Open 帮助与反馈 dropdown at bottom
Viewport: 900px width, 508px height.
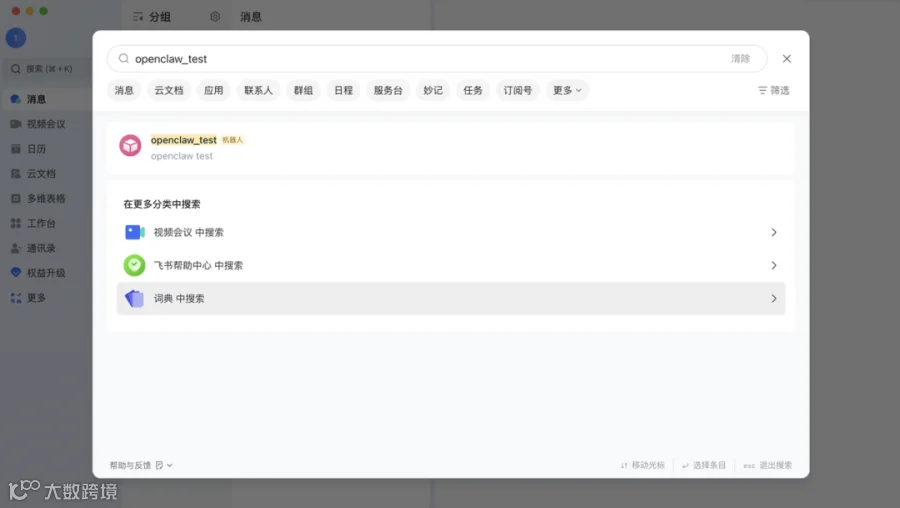tap(141, 466)
